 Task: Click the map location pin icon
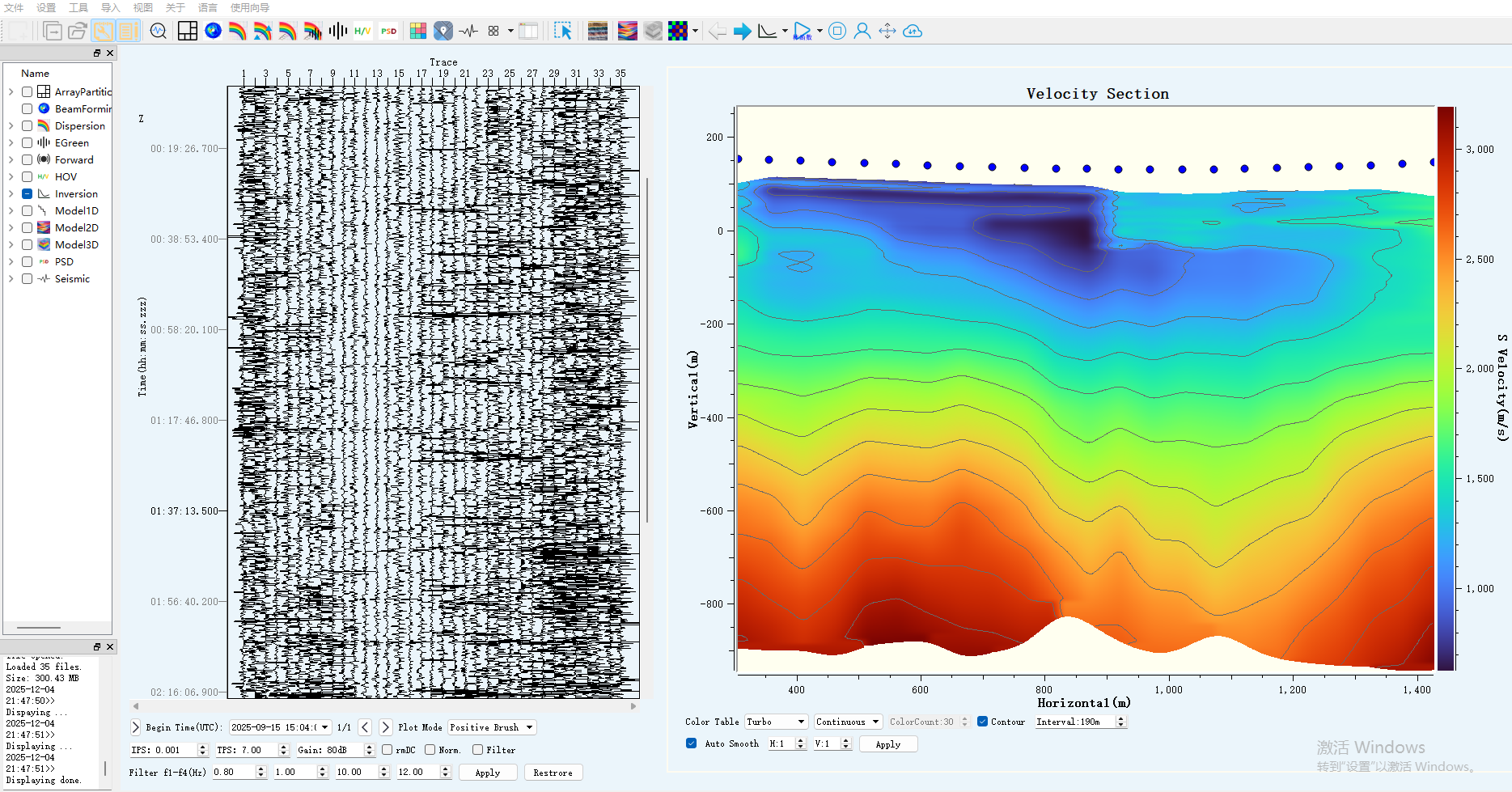tap(443, 32)
